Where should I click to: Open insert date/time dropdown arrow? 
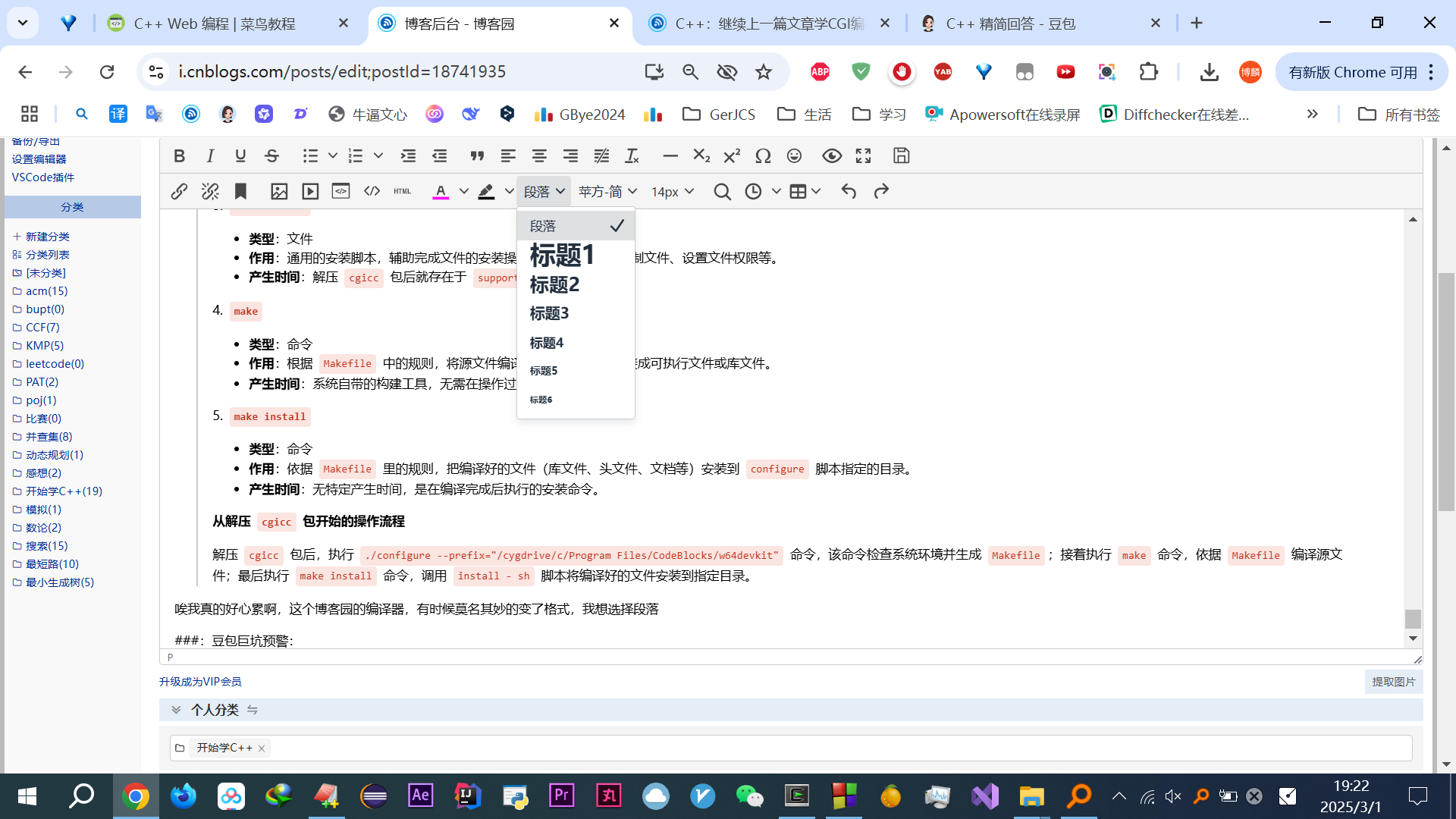[x=776, y=192]
